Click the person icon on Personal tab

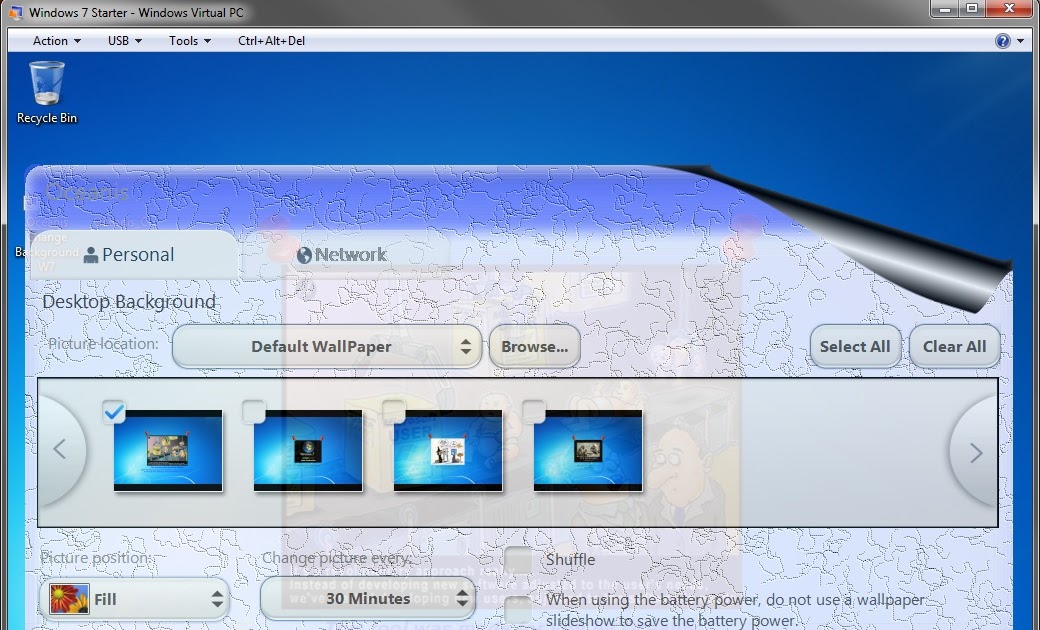coord(91,255)
